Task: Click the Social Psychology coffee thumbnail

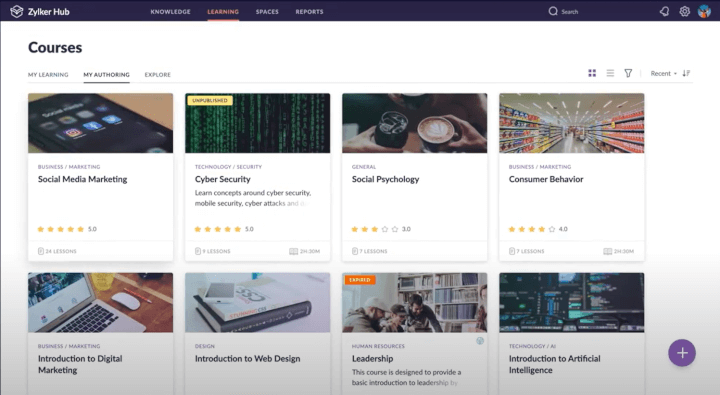Action: pyautogui.click(x=415, y=123)
